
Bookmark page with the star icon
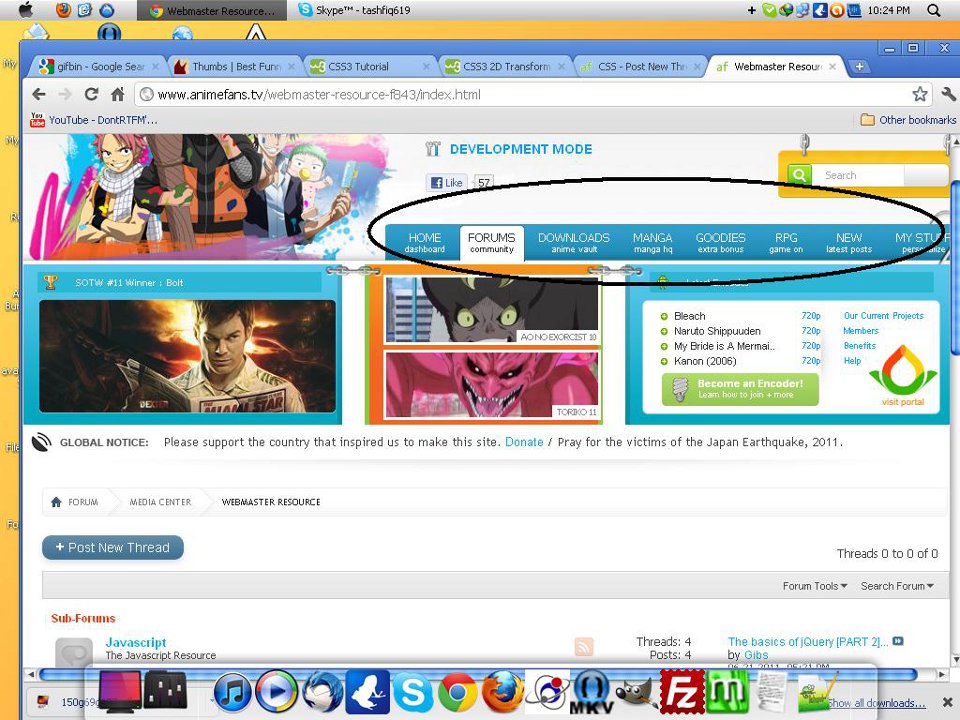[x=919, y=94]
